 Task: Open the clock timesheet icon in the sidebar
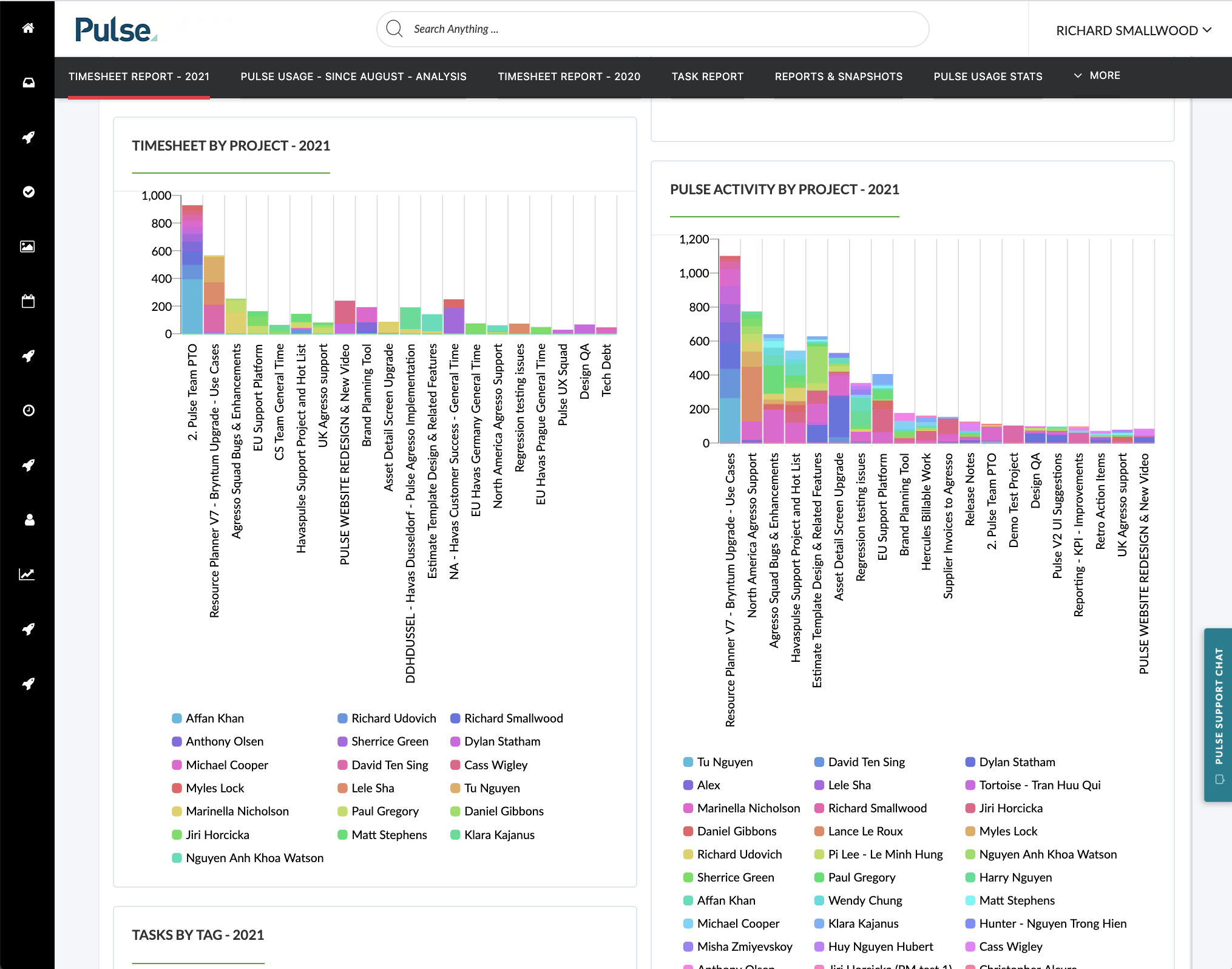point(28,410)
